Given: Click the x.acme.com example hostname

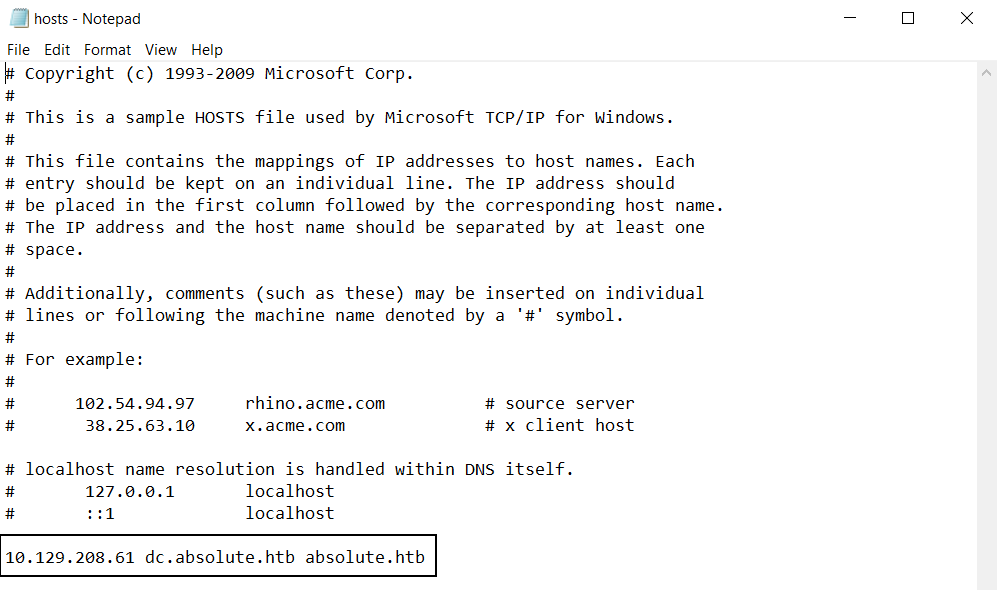Looking at the screenshot, I should 295,426.
